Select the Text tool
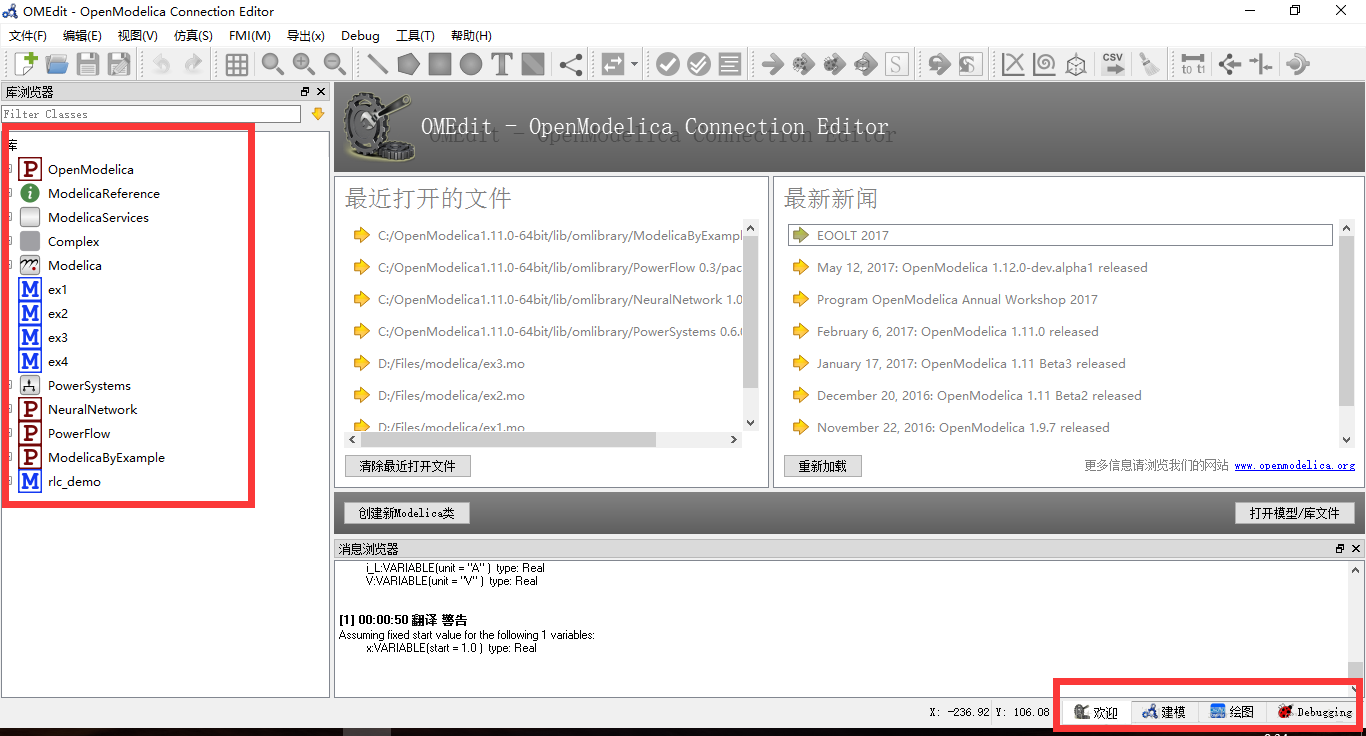Viewport: 1366px width, 736px height. click(x=502, y=65)
